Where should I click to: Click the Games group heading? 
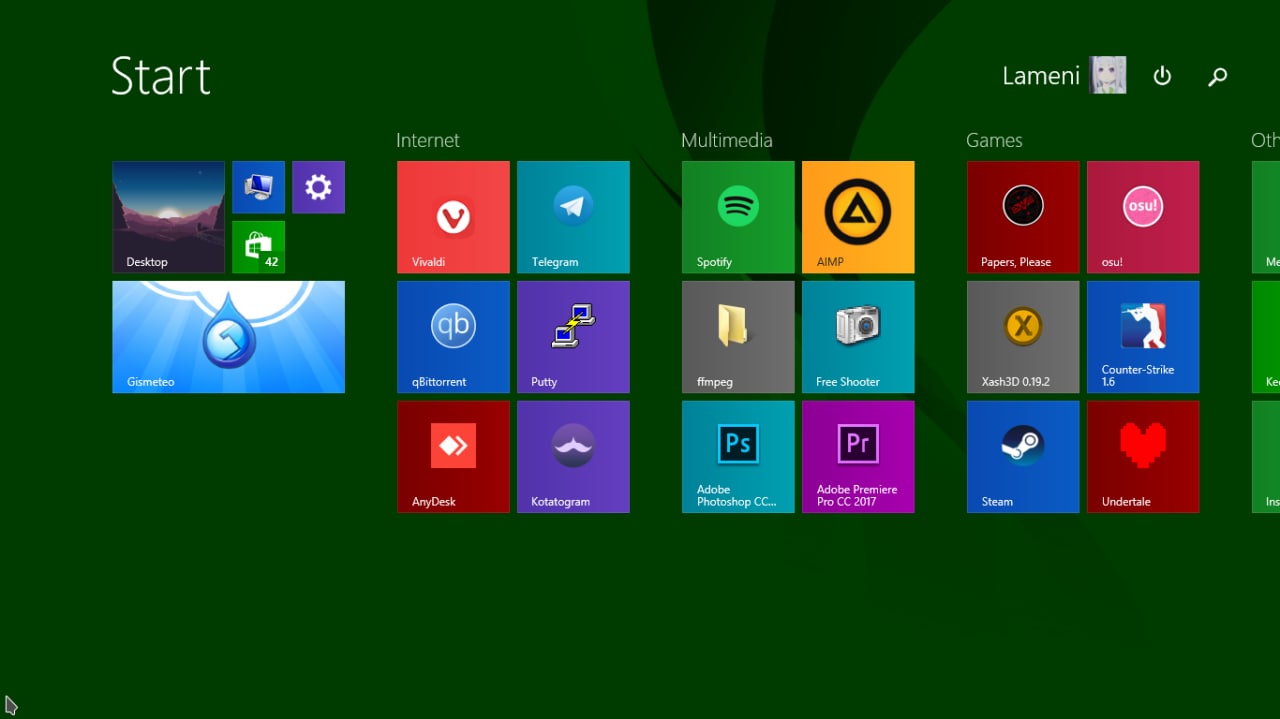click(994, 140)
